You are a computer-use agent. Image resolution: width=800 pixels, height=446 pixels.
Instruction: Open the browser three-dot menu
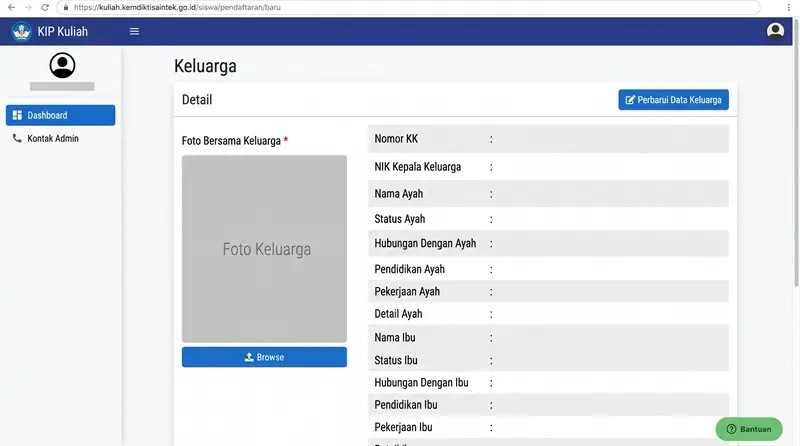(789, 8)
